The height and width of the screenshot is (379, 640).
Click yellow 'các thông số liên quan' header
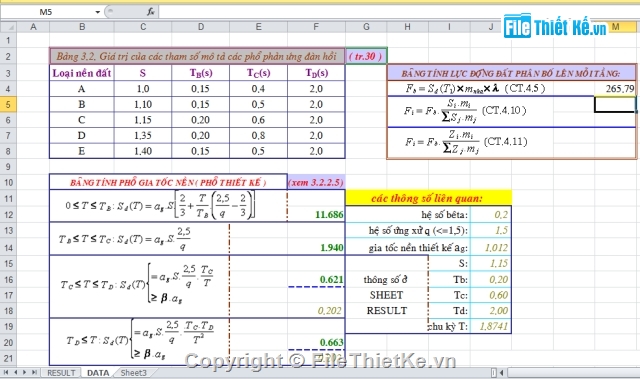pos(428,198)
